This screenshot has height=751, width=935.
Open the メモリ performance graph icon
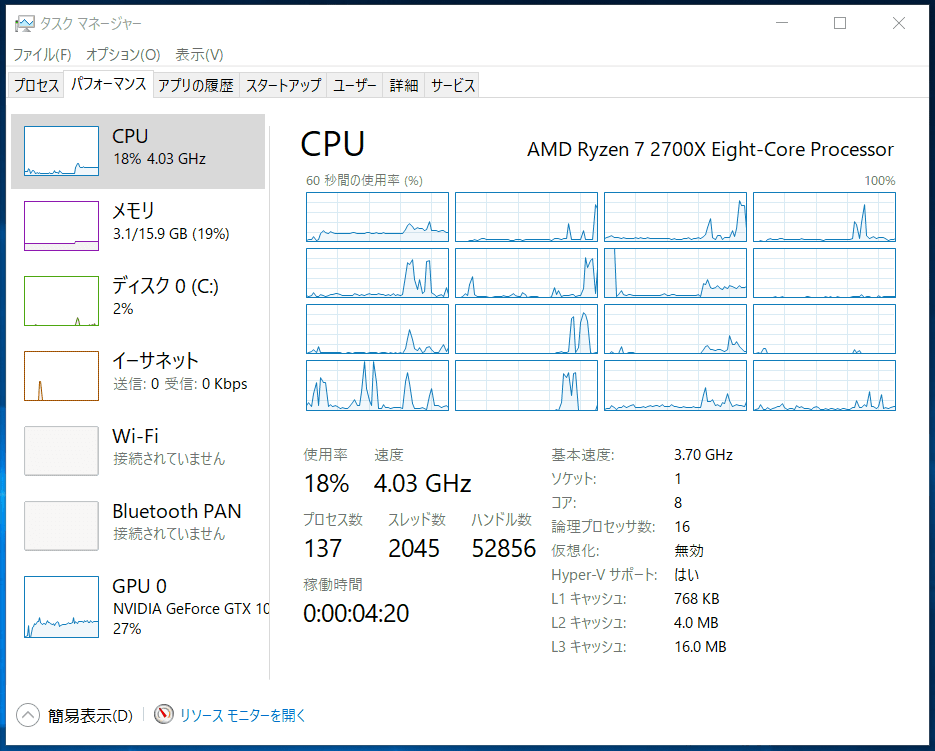[x=61, y=226]
